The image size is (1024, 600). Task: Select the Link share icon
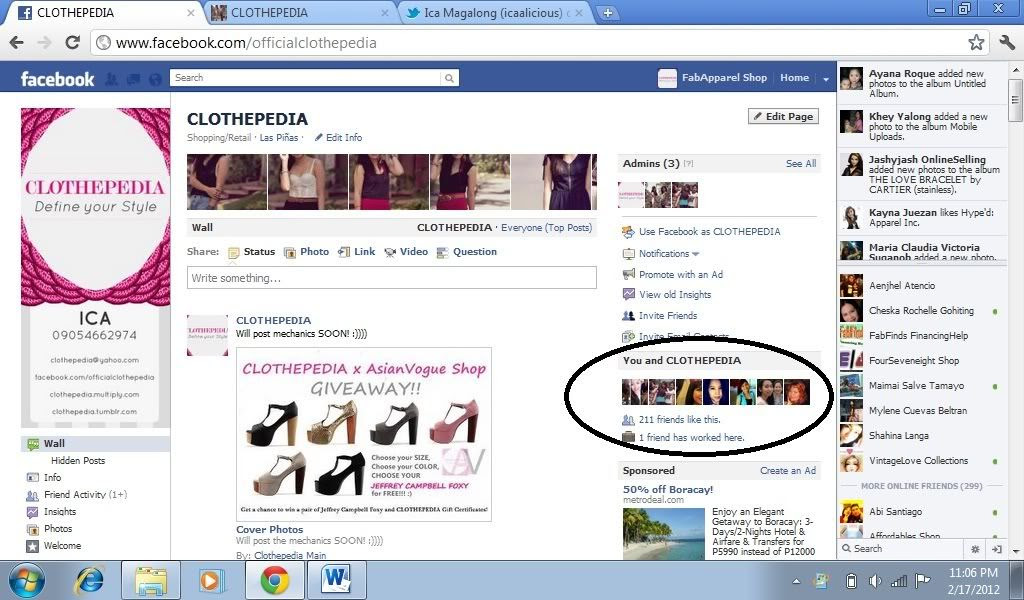pos(344,252)
